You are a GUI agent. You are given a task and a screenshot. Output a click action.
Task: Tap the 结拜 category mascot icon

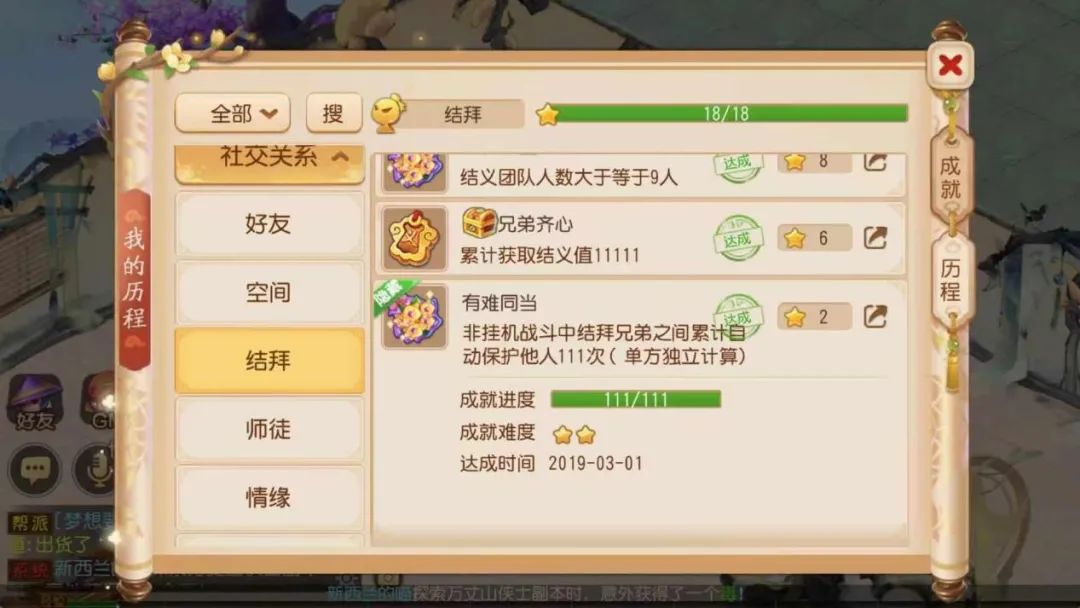pos(389,113)
